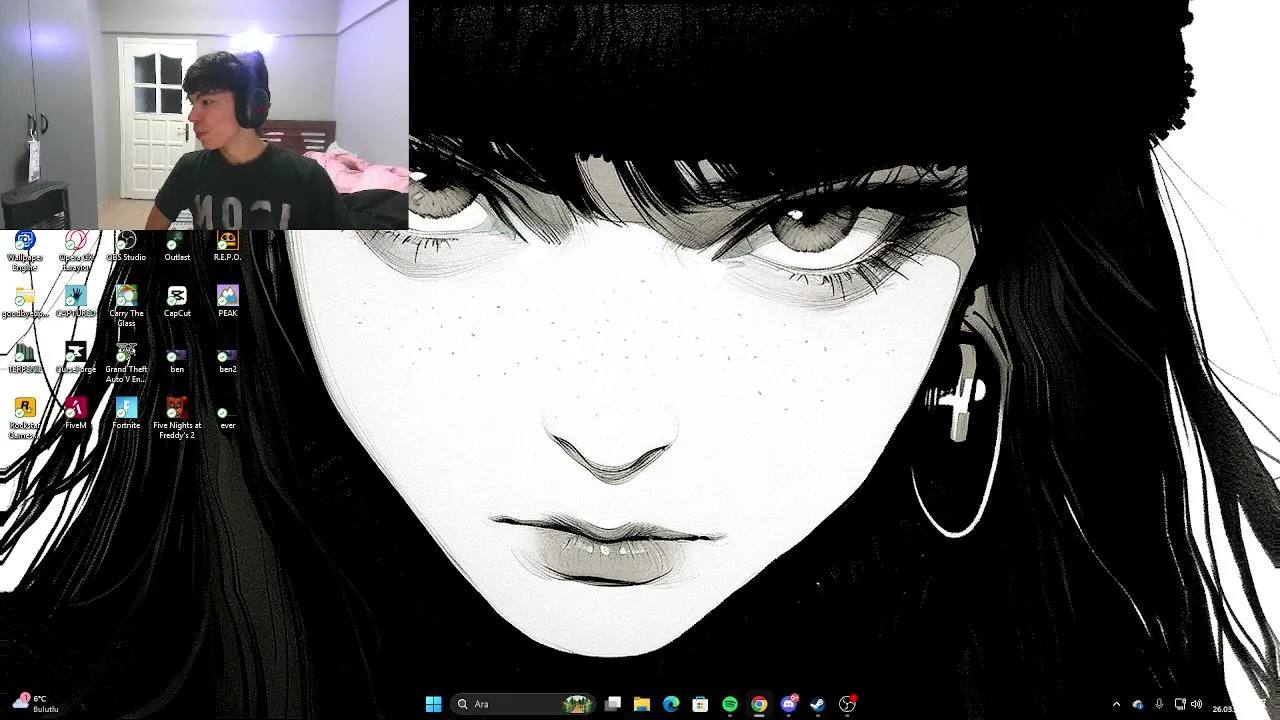Select the Fortnite desktop shortcut

[126, 415]
